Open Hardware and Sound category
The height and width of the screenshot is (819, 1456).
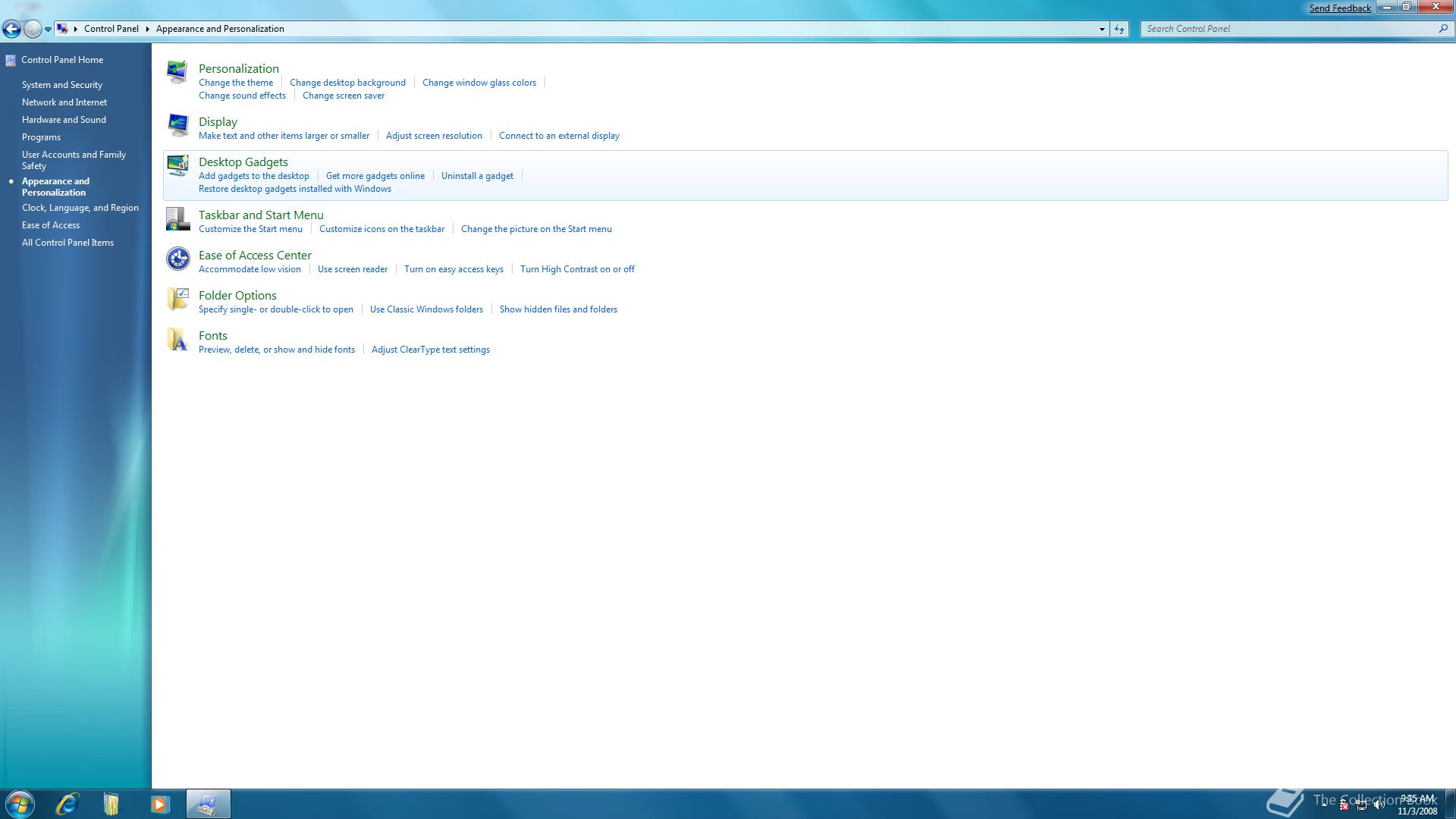point(64,120)
